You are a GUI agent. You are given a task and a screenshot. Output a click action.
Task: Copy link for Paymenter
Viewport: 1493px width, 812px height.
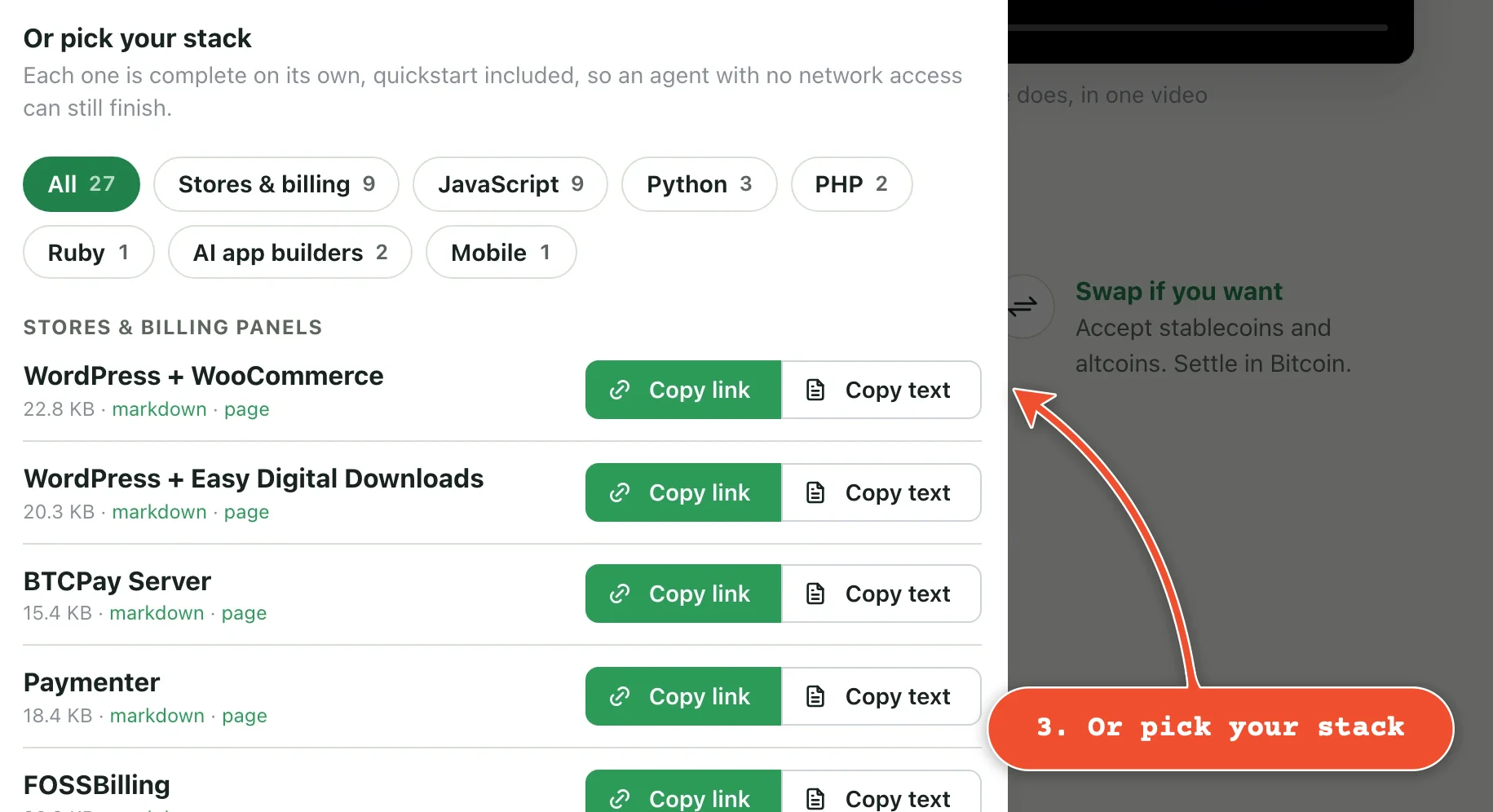[683, 696]
